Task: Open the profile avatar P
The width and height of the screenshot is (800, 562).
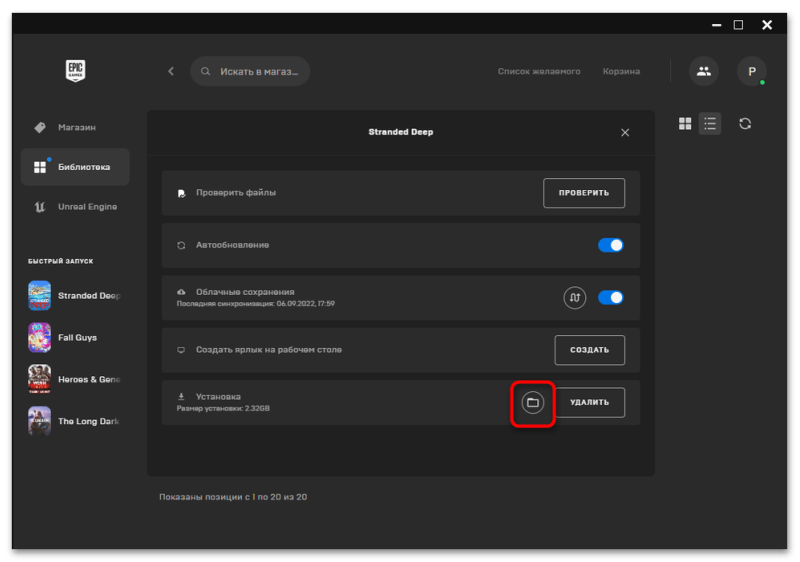Action: pos(752,71)
